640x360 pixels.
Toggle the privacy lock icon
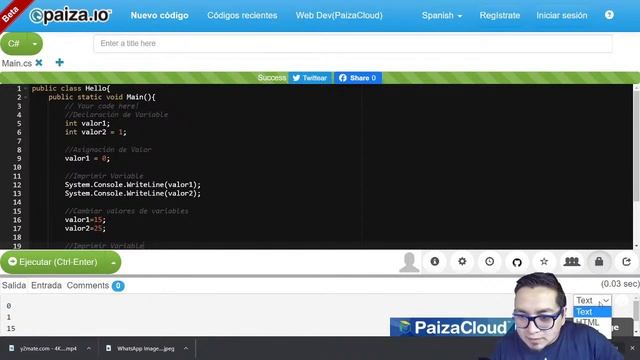pos(599,262)
